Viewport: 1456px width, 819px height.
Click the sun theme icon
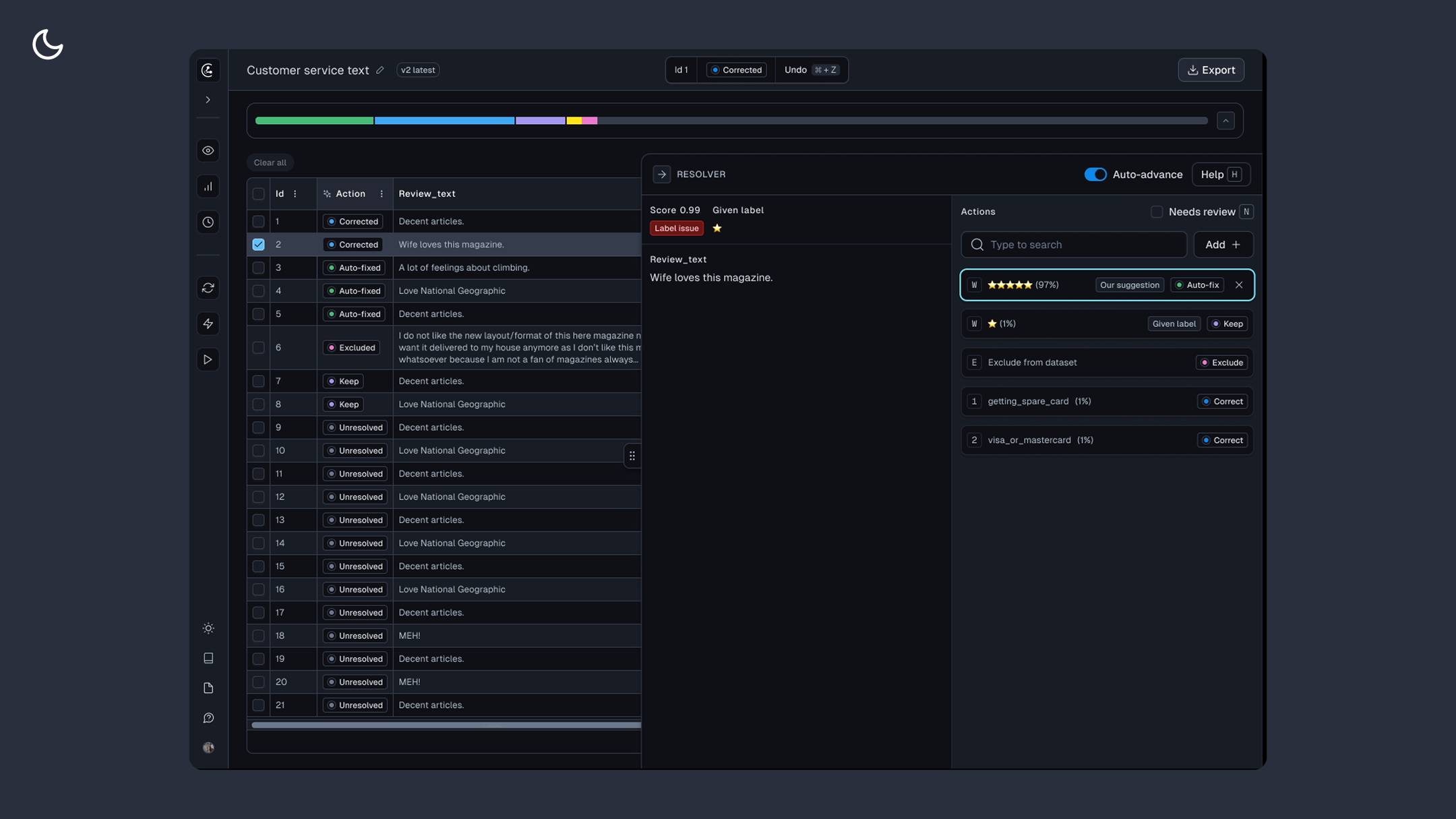(208, 628)
